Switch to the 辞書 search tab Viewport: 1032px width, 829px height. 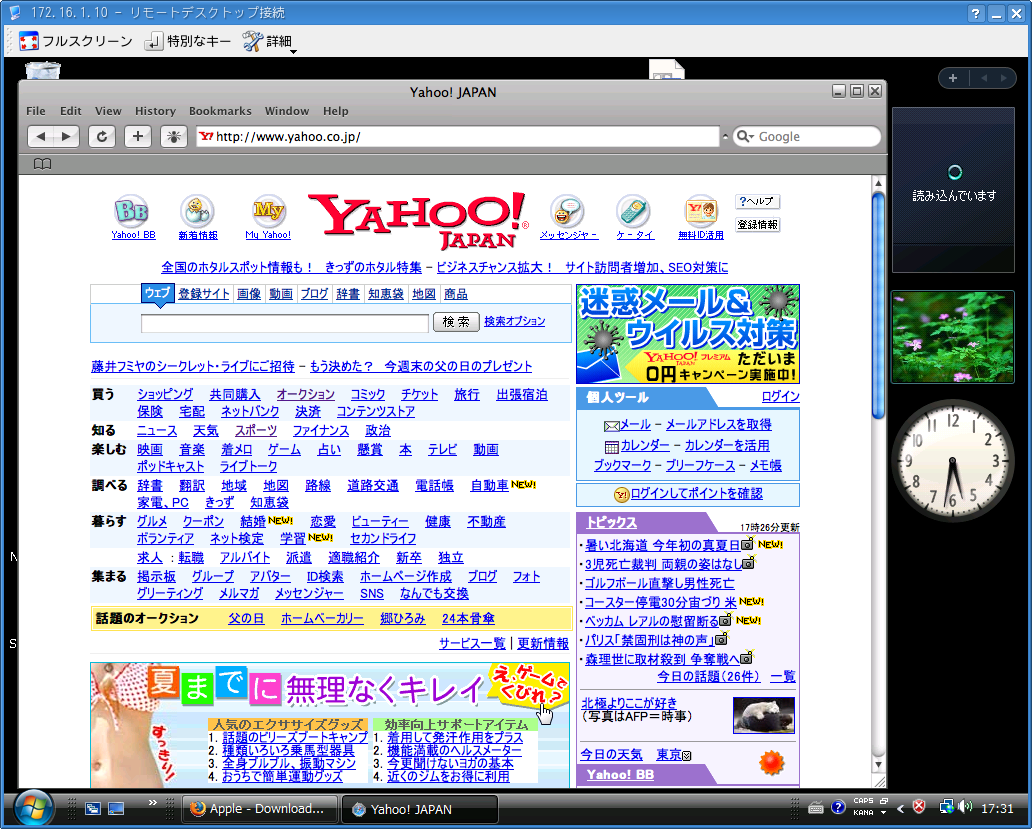tap(348, 294)
